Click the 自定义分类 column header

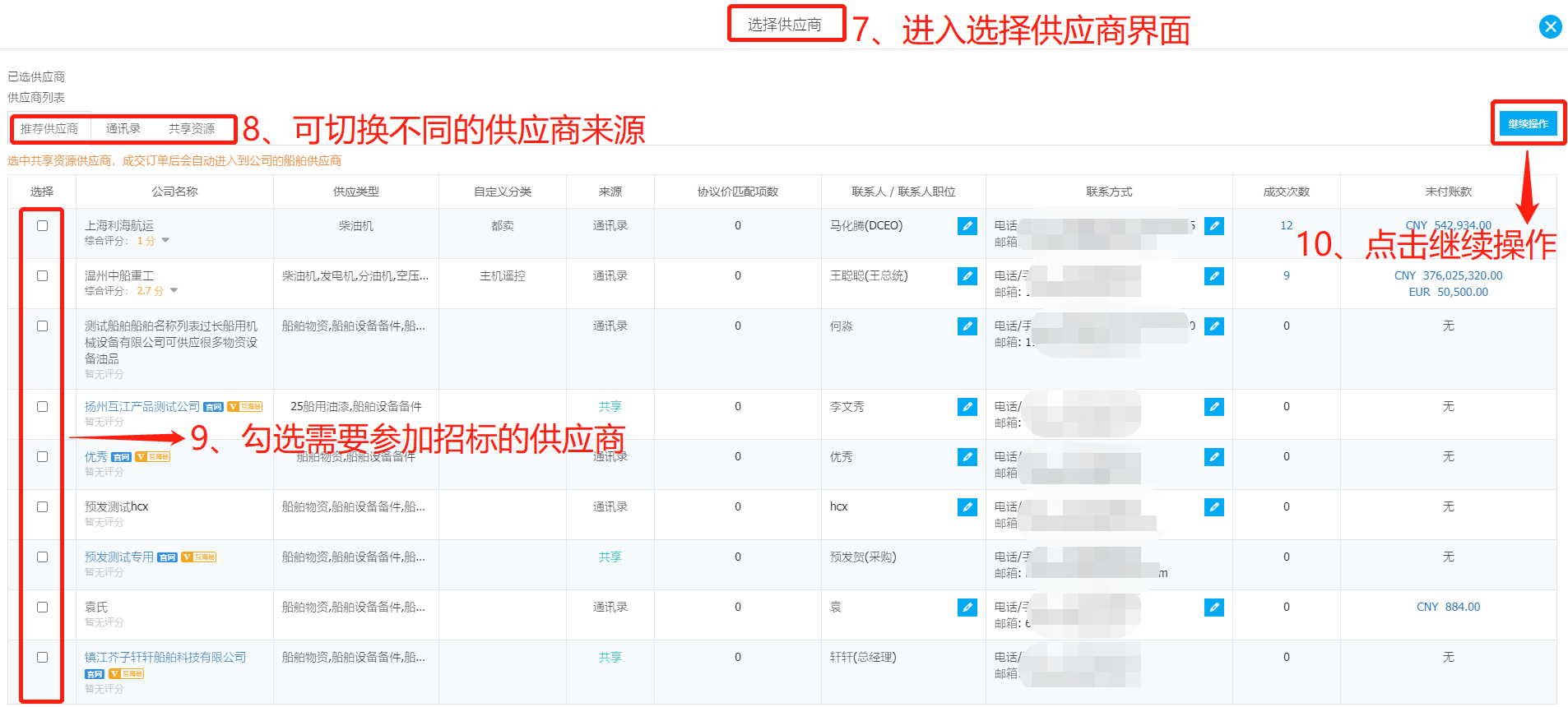click(503, 192)
